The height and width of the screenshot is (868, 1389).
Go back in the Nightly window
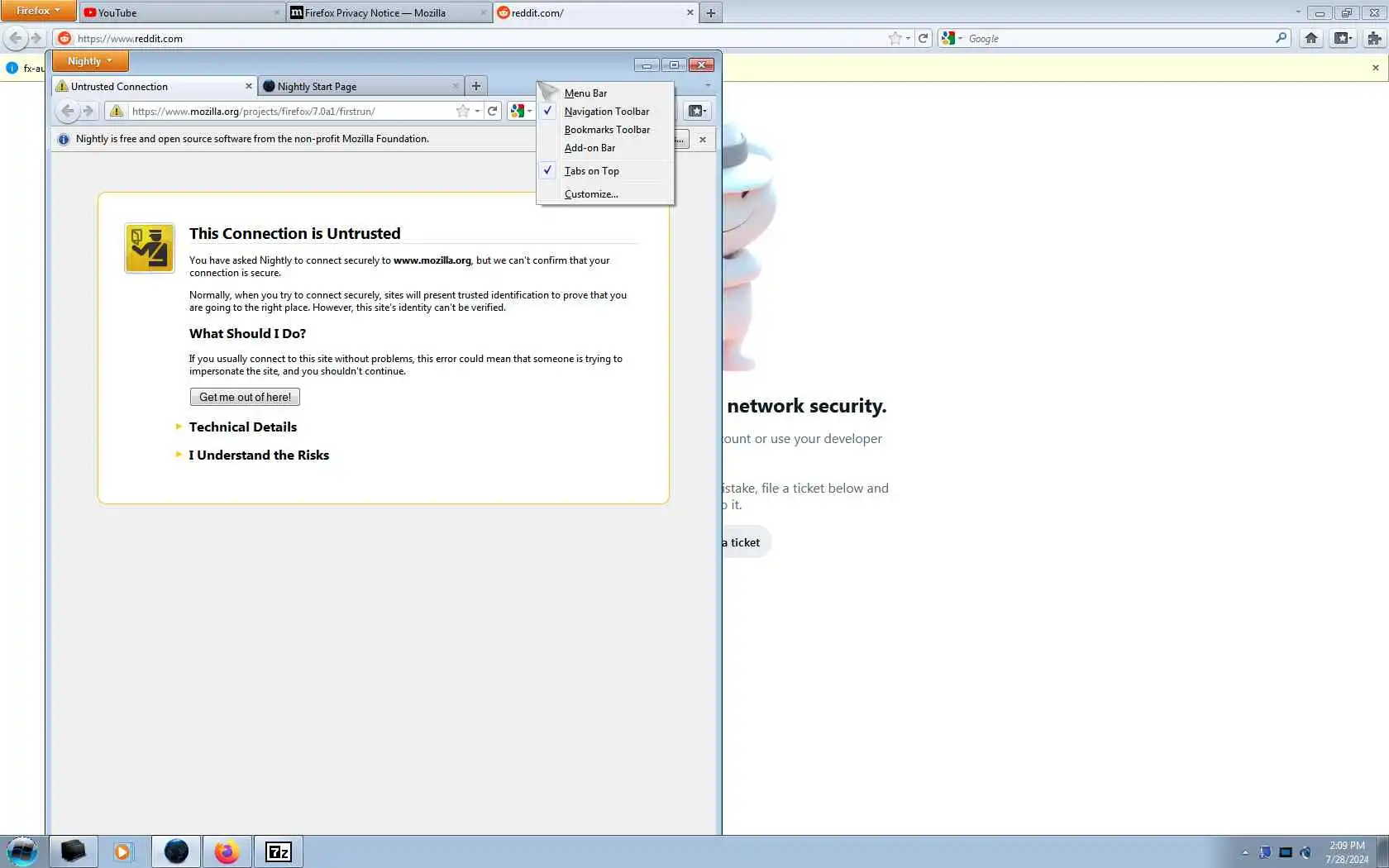(68, 111)
